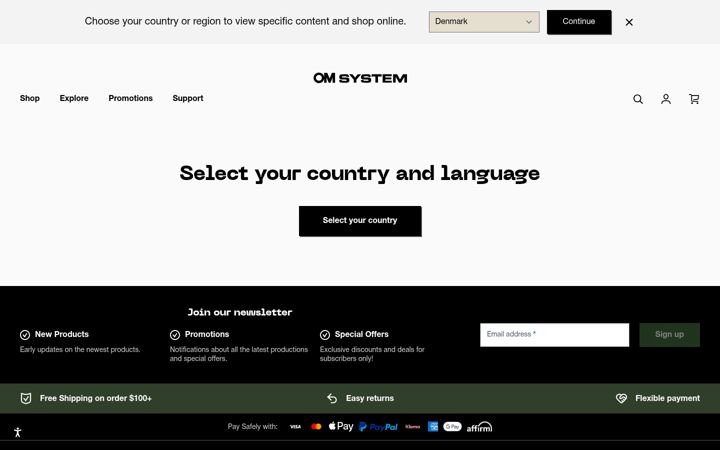Click the Pay Safely with label
The height and width of the screenshot is (450, 720).
tap(253, 427)
